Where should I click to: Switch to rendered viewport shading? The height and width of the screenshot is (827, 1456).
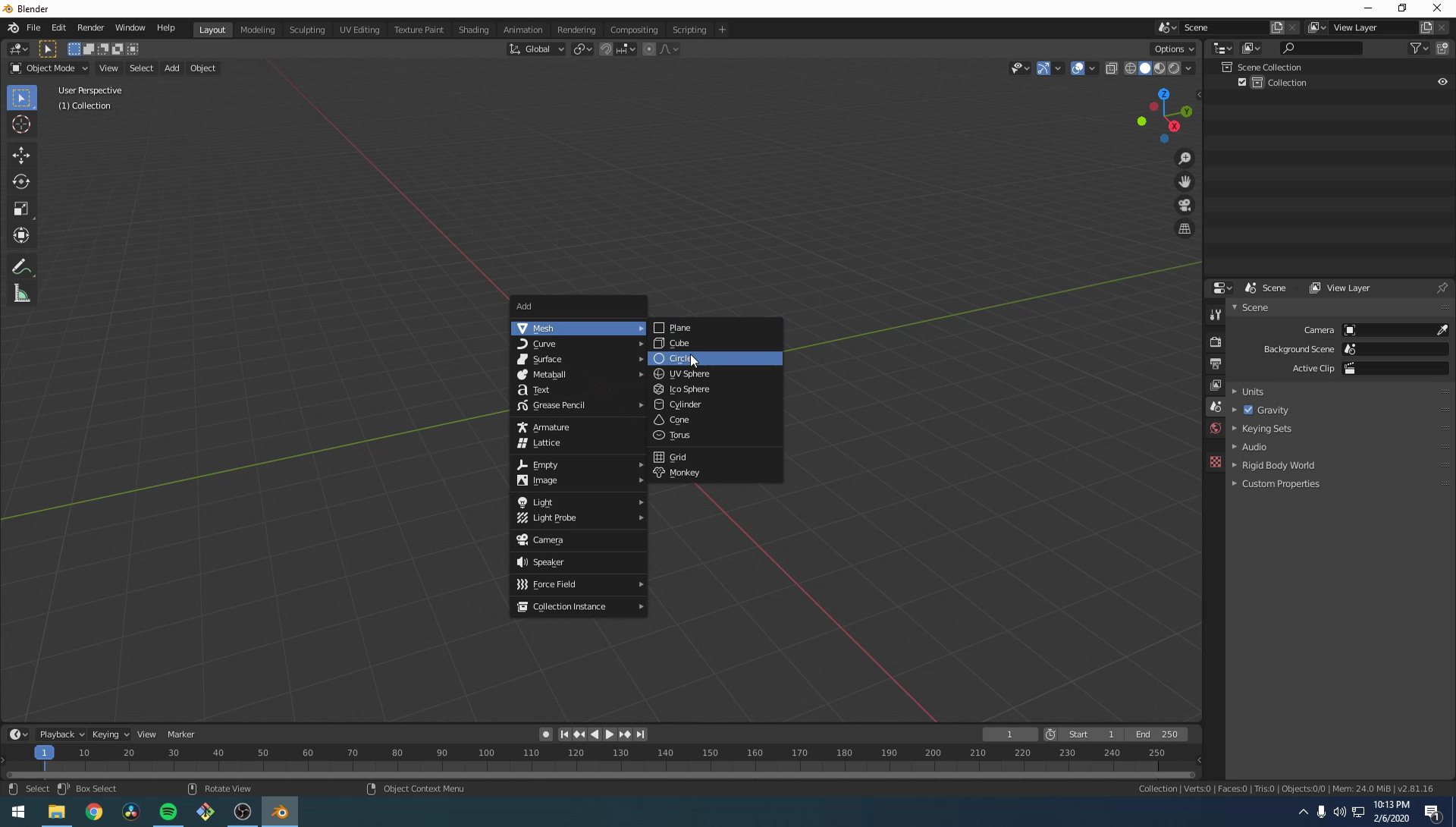pos(1174,68)
